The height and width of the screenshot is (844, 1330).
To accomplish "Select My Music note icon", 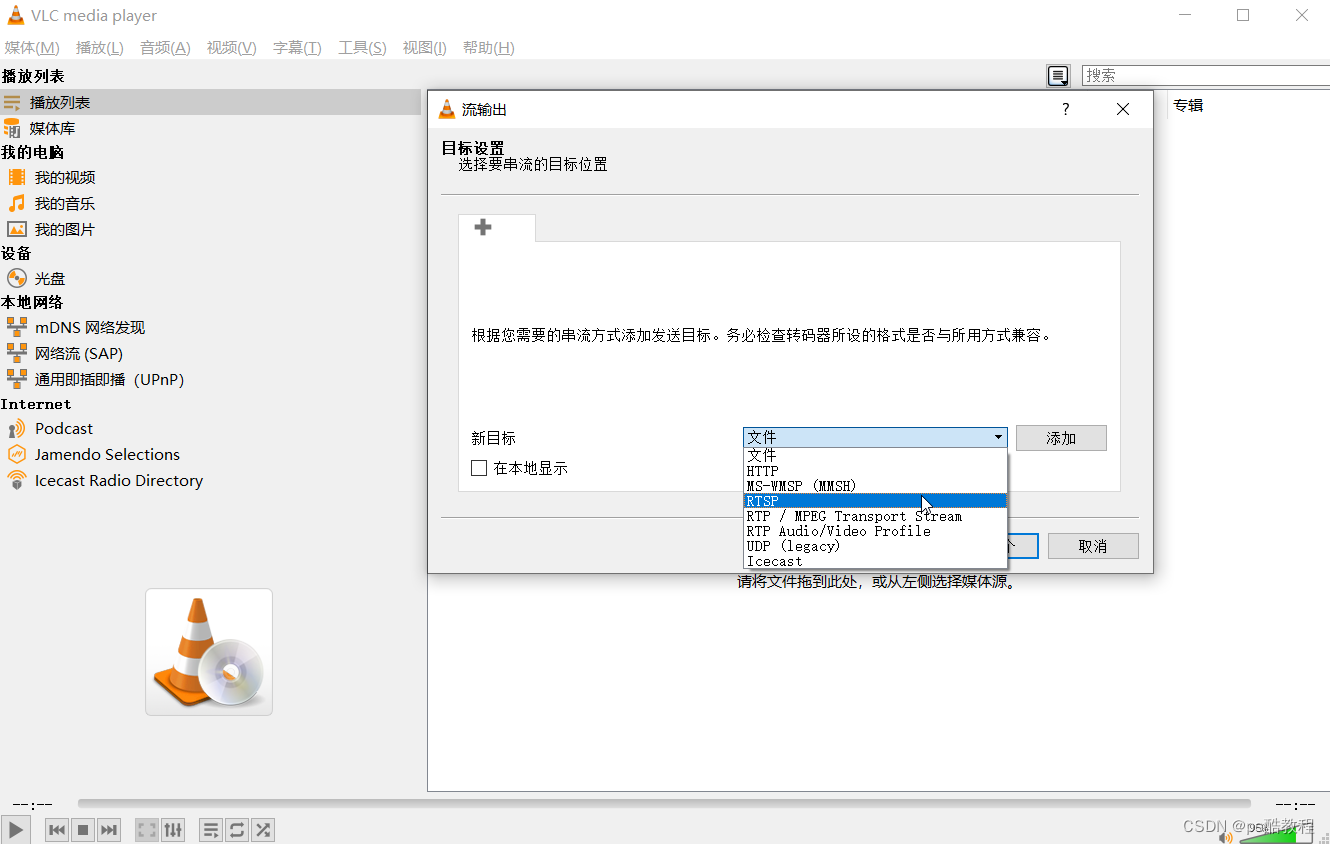I will click(17, 203).
